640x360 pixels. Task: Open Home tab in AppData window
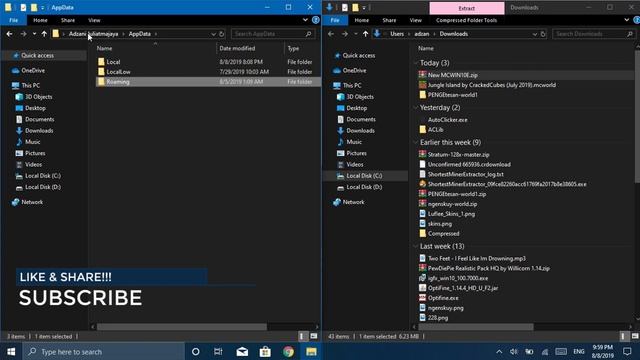pos(40,20)
